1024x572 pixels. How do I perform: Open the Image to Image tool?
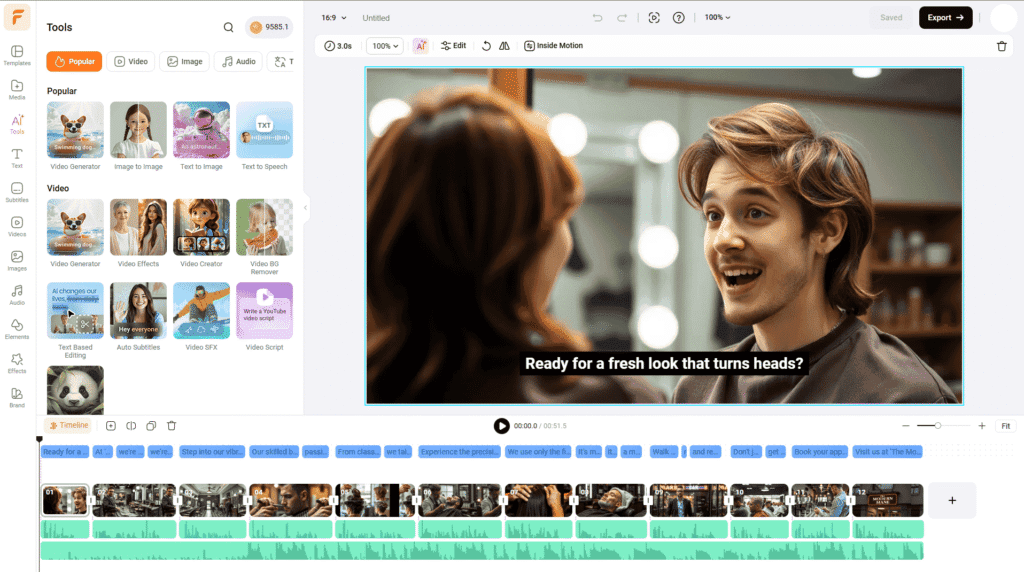tap(138, 136)
